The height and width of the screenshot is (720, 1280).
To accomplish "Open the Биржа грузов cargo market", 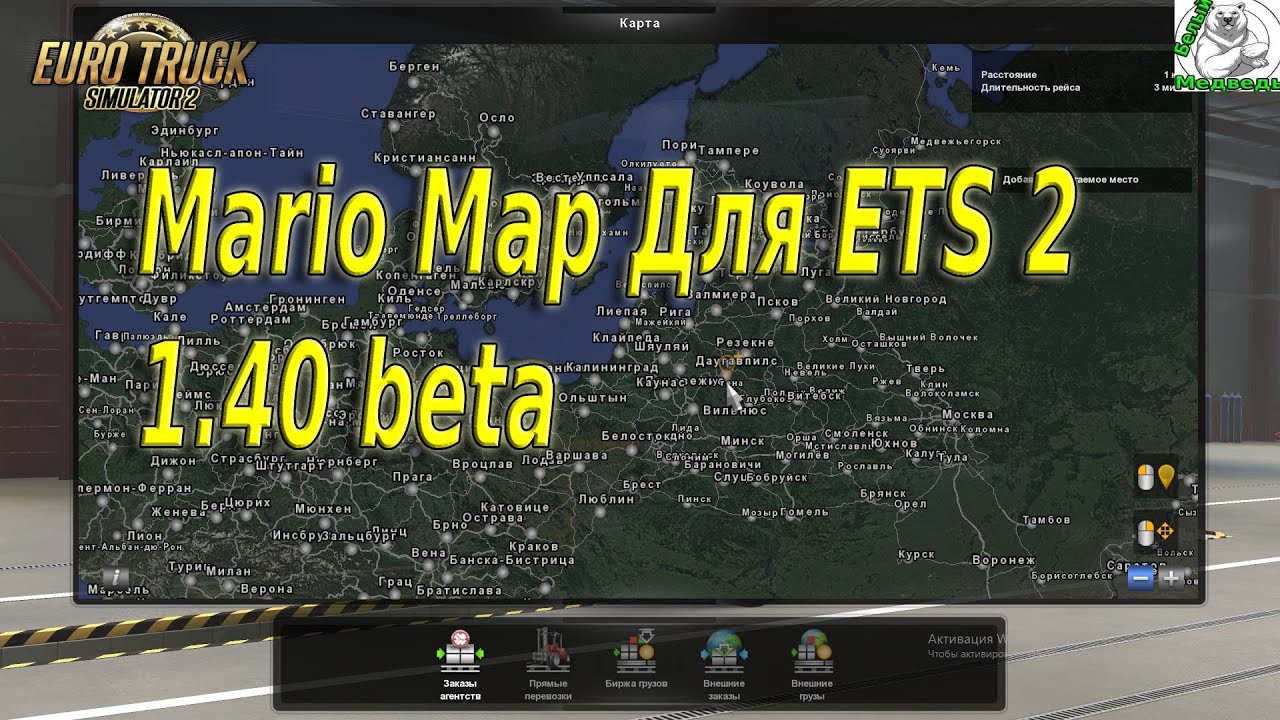I will click(x=636, y=659).
